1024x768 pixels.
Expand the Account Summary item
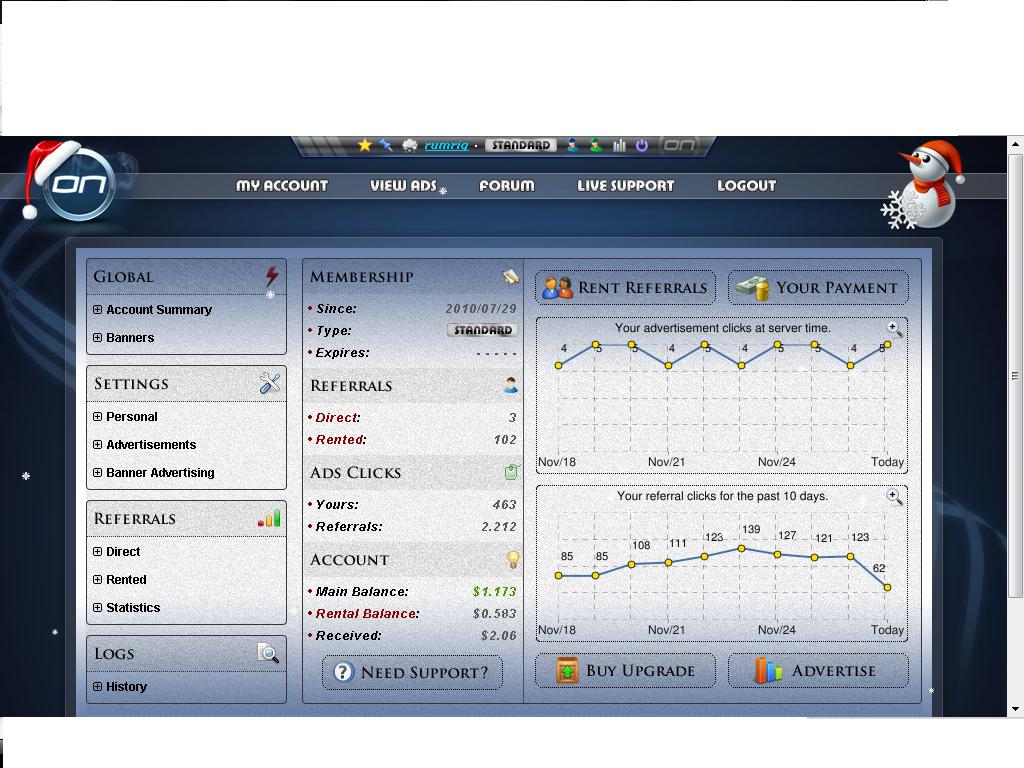click(x=98, y=310)
